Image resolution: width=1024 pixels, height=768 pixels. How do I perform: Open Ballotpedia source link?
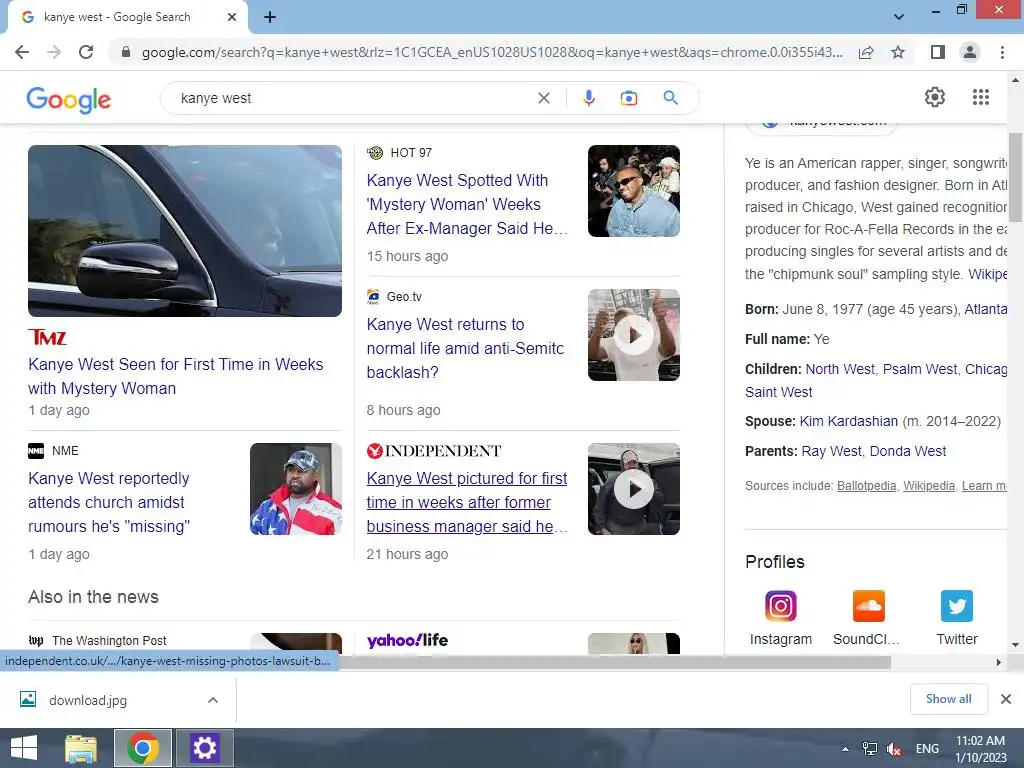867,486
